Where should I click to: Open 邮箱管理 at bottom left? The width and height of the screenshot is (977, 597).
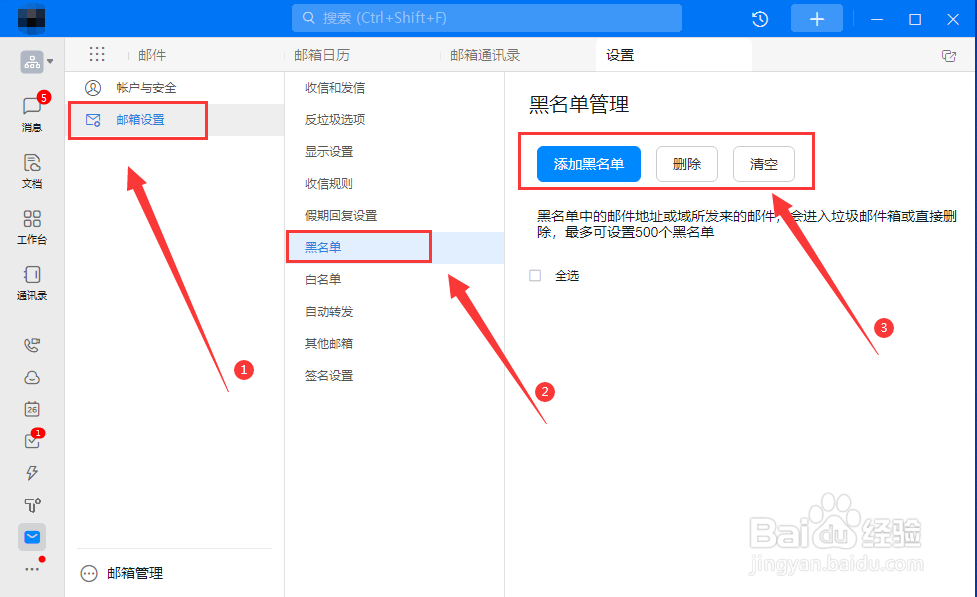[122, 573]
